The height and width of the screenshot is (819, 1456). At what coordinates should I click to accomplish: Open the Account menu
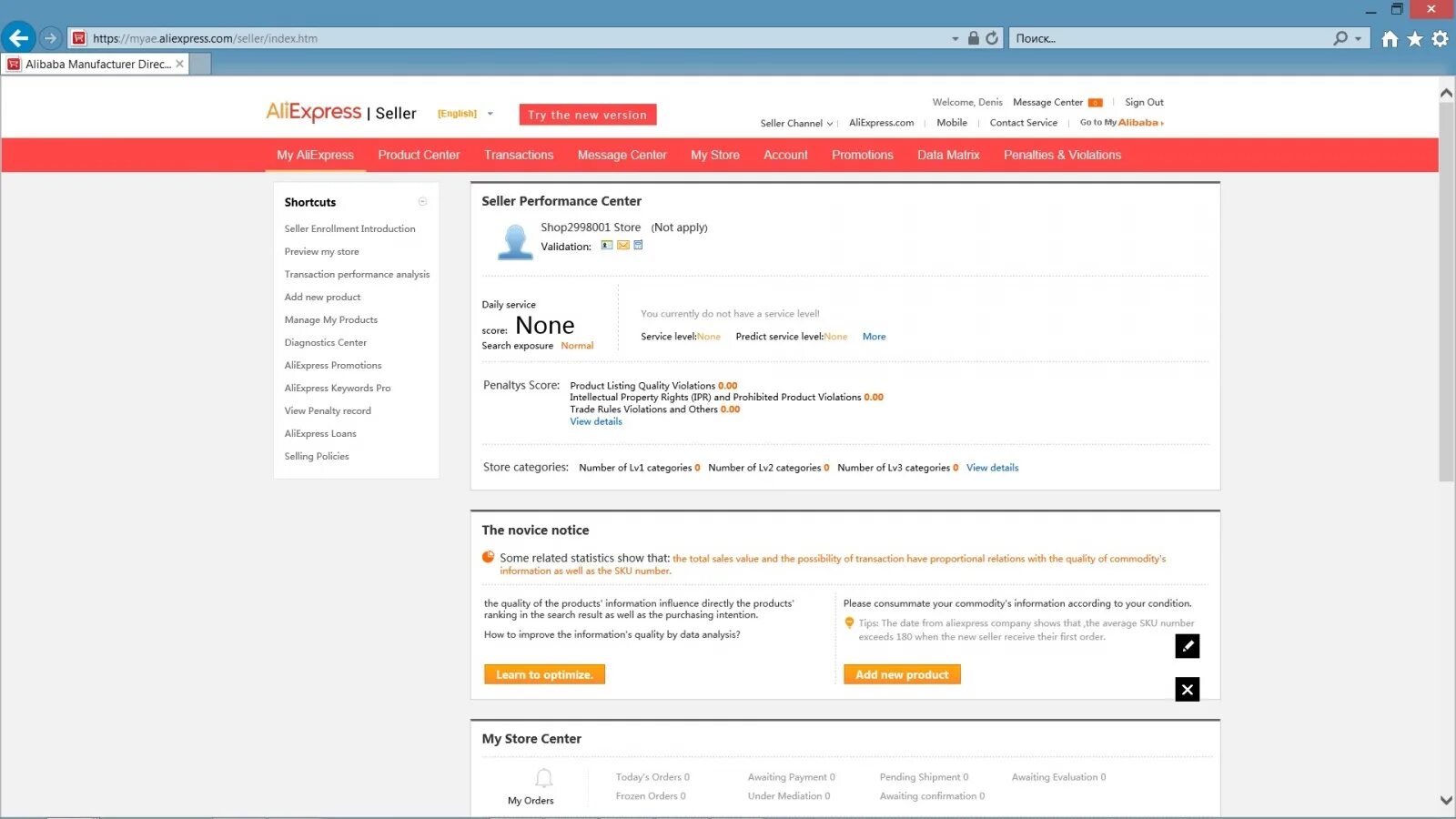(785, 155)
